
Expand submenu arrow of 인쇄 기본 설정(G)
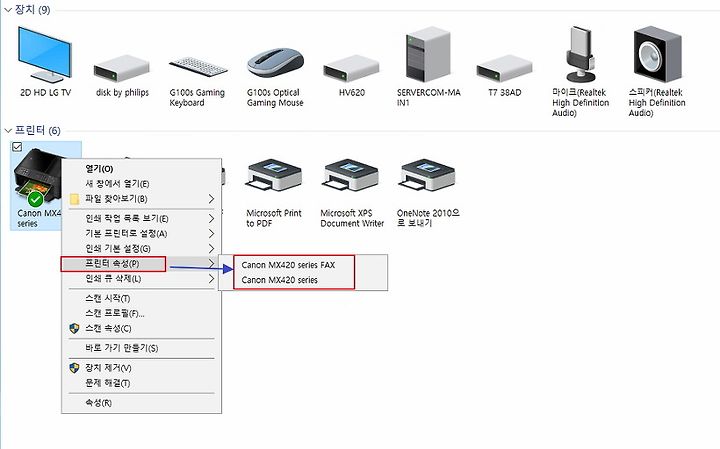211,248
